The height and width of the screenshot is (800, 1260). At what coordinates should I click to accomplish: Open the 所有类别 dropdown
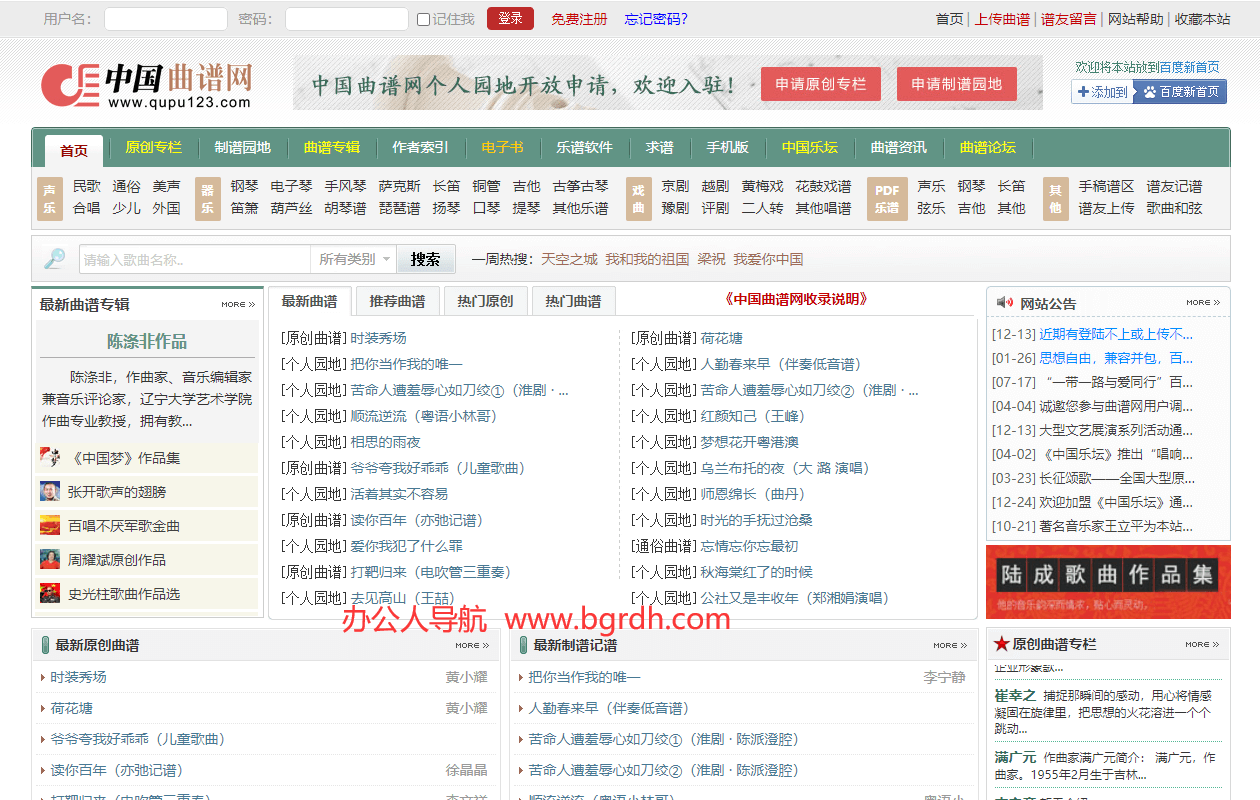(x=354, y=259)
